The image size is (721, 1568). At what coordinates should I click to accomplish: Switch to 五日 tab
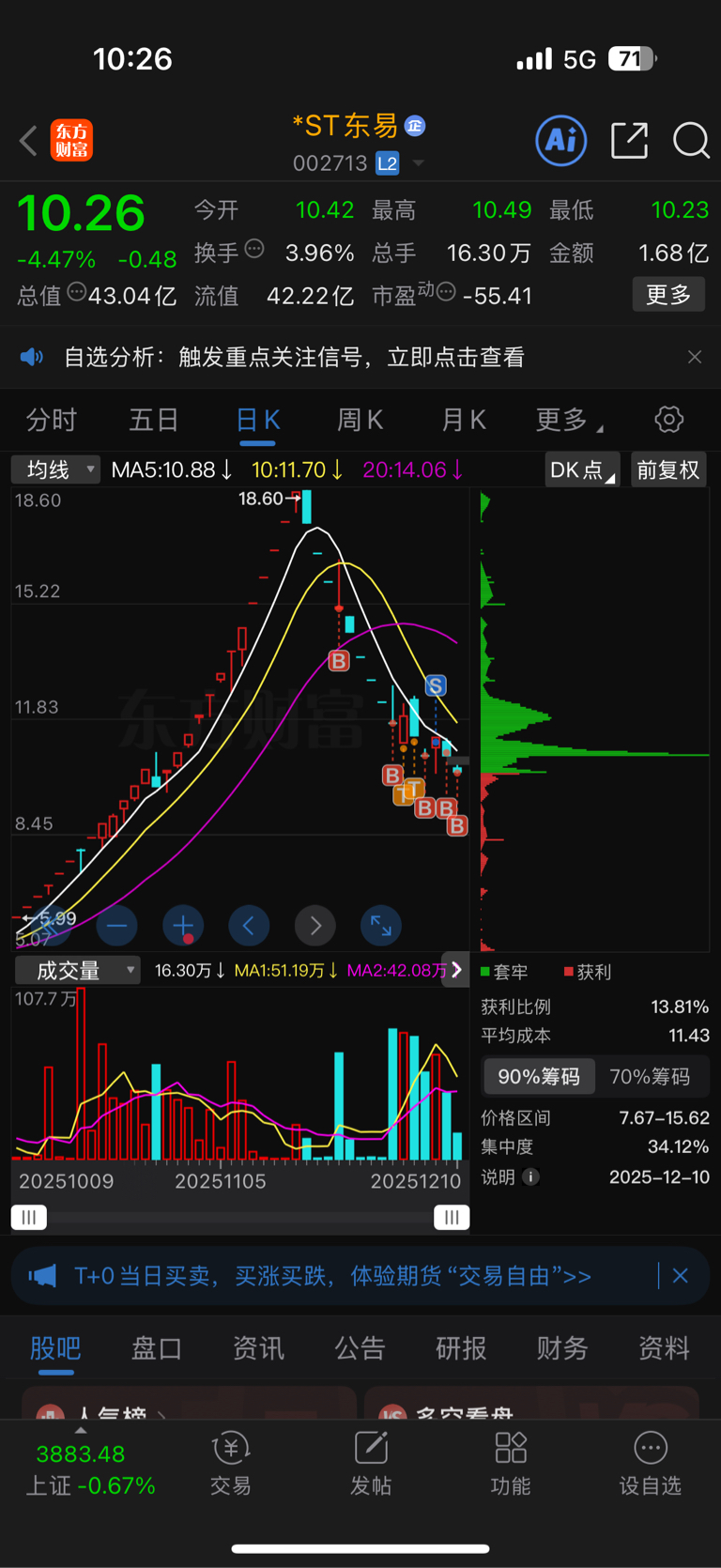(x=154, y=420)
